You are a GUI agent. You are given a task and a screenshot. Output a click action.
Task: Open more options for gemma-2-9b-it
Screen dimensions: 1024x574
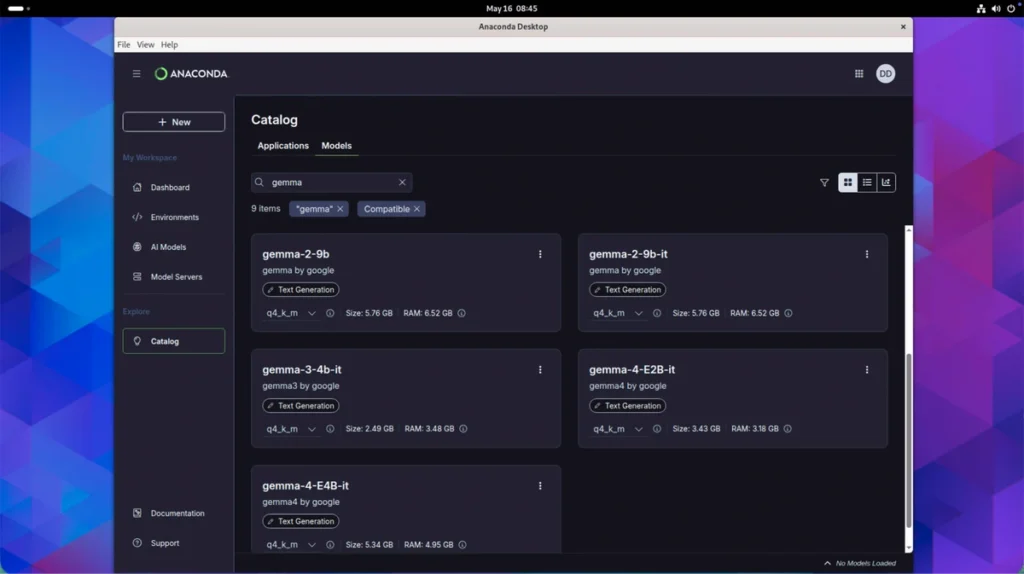click(867, 254)
